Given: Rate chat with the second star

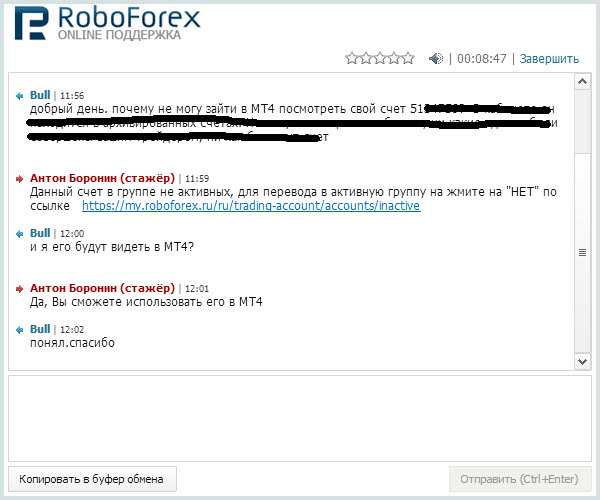Looking at the screenshot, I should (x=366, y=58).
